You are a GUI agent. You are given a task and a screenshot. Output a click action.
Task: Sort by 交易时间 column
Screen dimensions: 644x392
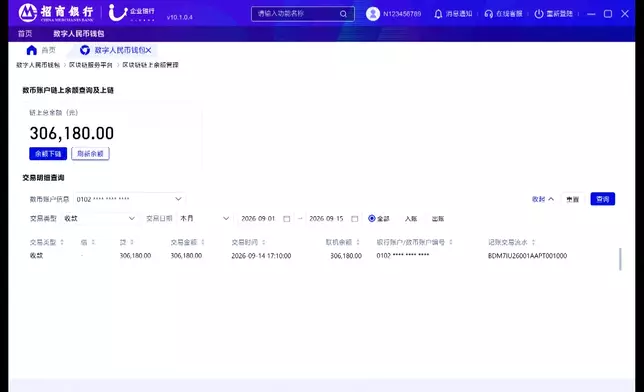[264, 242]
